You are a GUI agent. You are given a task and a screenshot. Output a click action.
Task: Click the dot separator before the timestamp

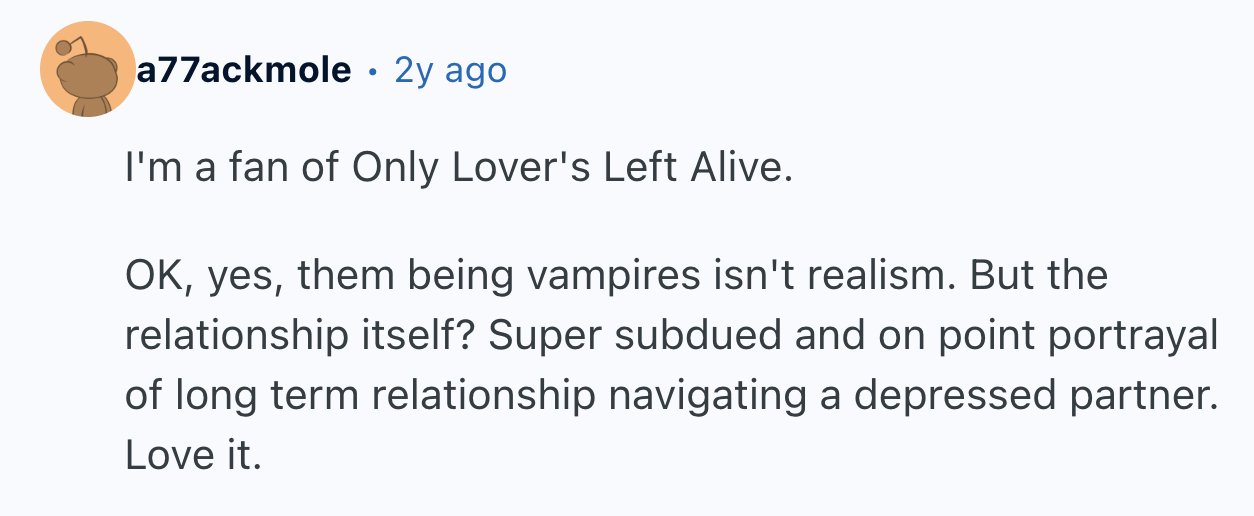click(x=373, y=71)
